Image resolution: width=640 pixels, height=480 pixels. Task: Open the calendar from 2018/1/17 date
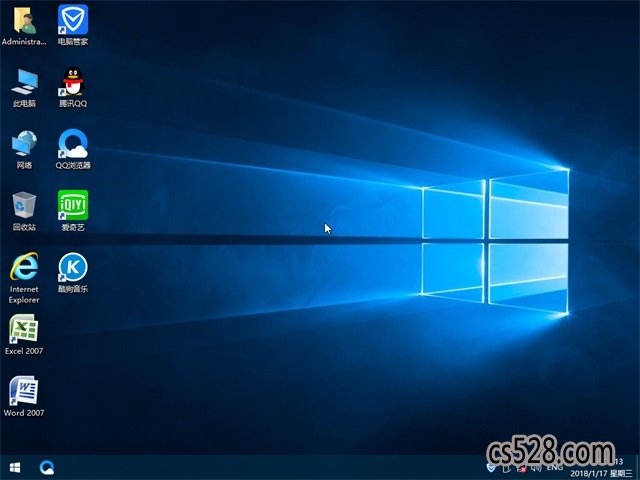(601, 473)
